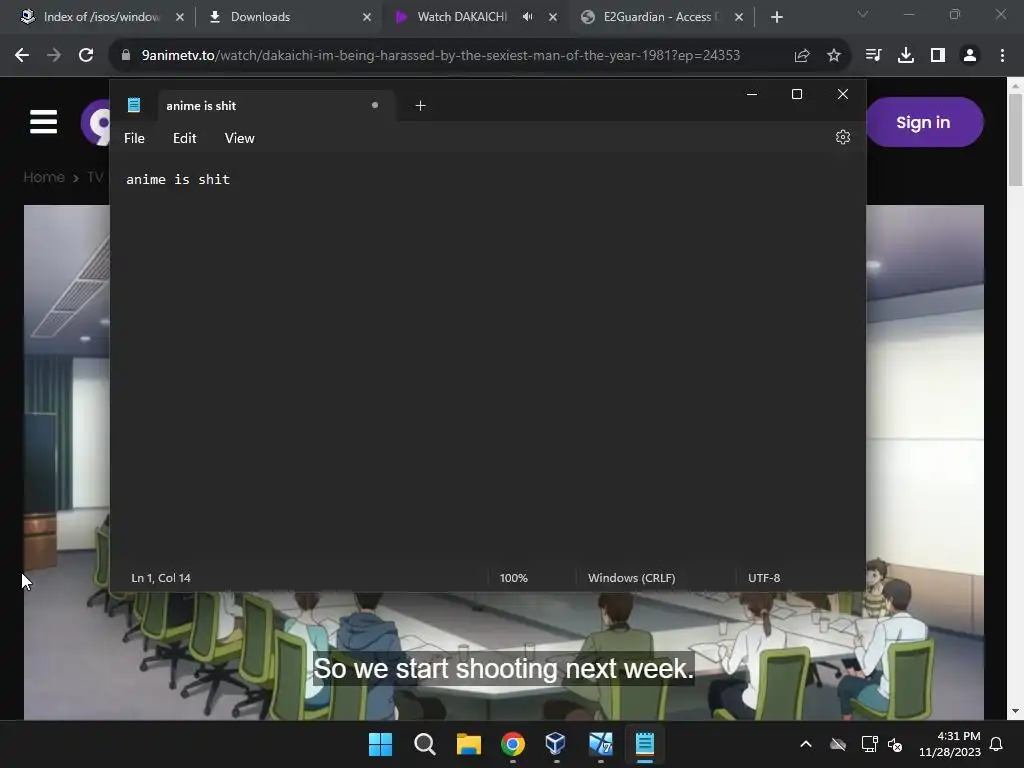The width and height of the screenshot is (1024, 768).
Task: Open Notepad settings gear icon
Action: pyautogui.click(x=842, y=137)
